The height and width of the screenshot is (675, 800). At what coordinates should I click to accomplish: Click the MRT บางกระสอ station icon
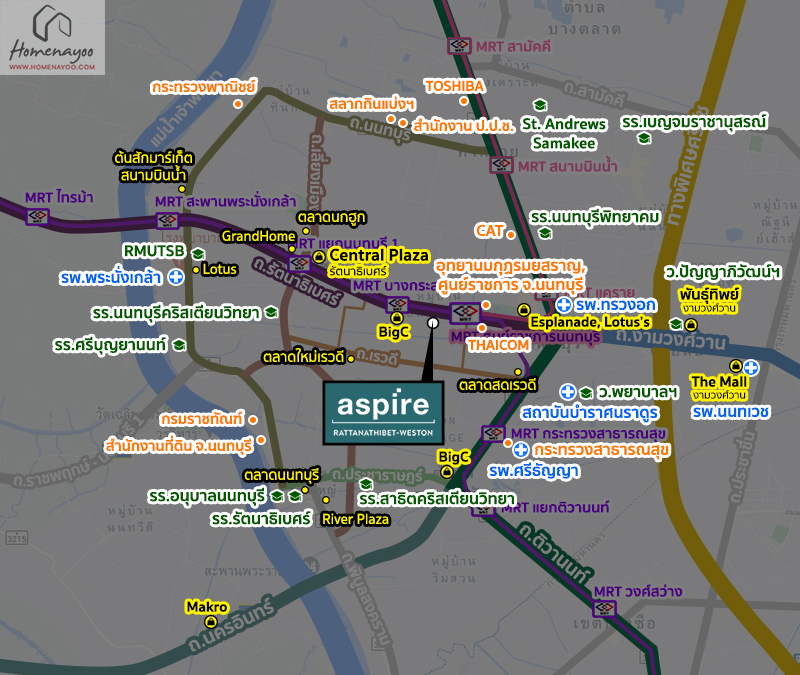coord(397,305)
